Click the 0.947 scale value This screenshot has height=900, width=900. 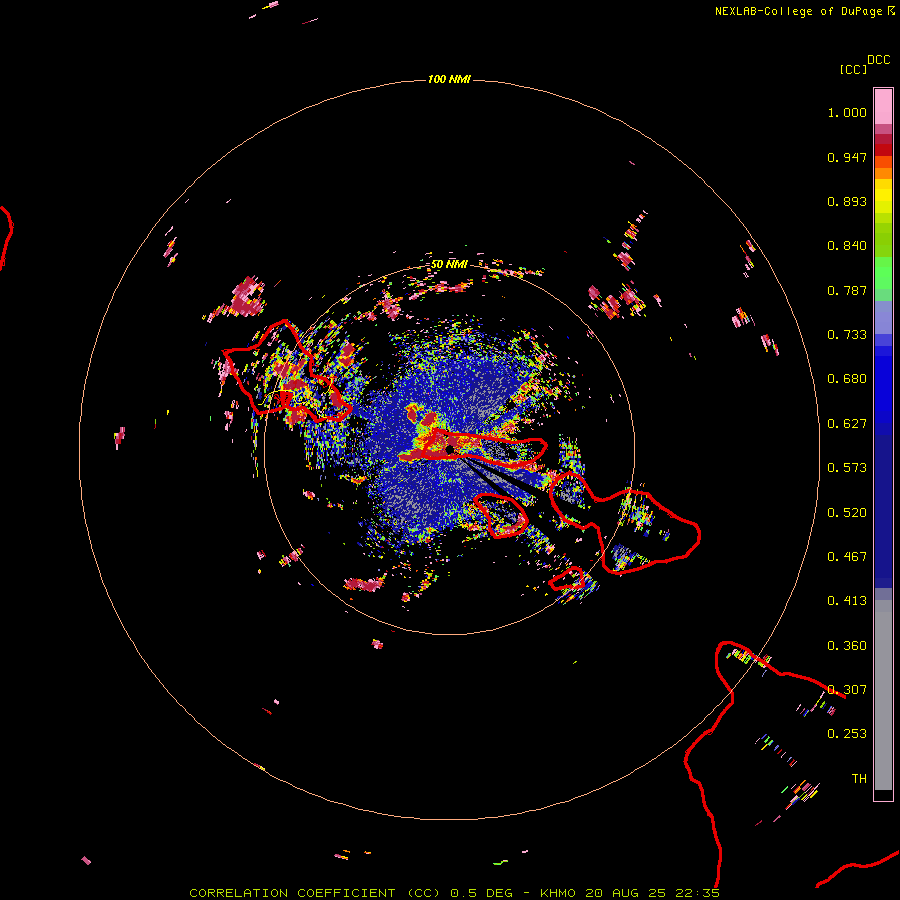point(847,157)
